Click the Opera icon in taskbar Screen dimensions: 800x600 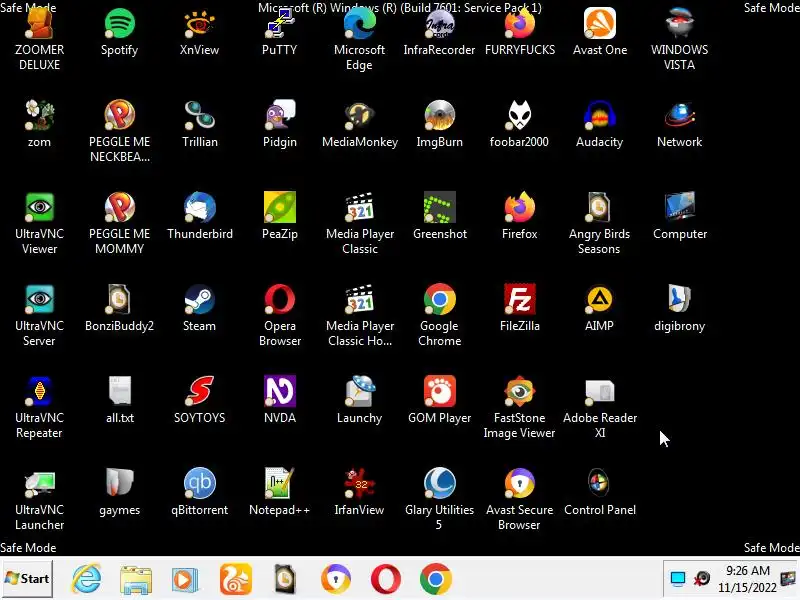[x=386, y=579]
